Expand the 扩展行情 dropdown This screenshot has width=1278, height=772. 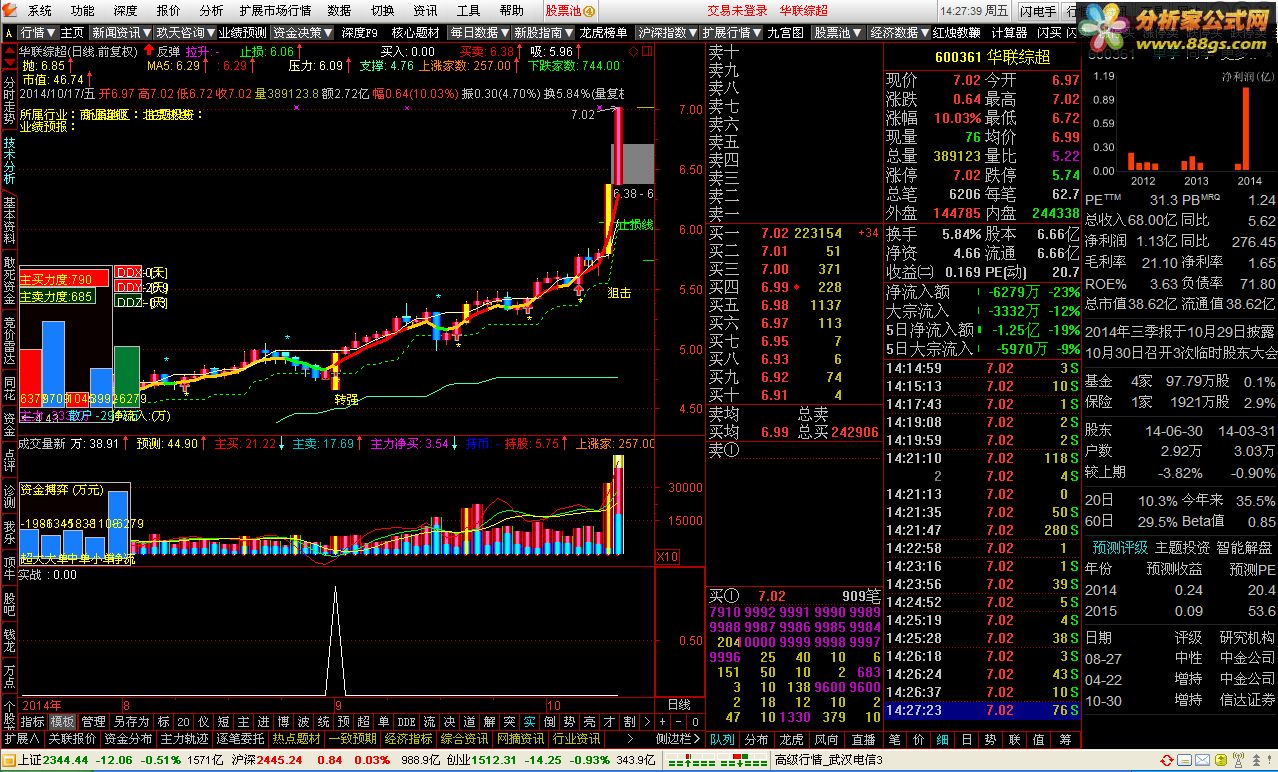point(731,32)
